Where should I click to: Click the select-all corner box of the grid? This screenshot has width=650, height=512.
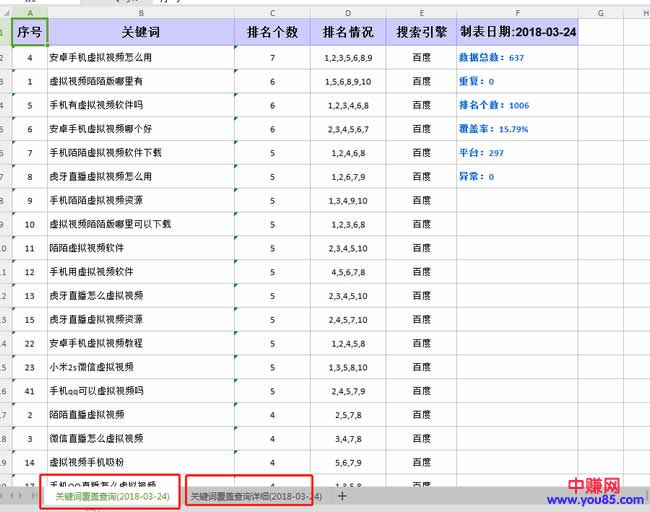(5, 12)
